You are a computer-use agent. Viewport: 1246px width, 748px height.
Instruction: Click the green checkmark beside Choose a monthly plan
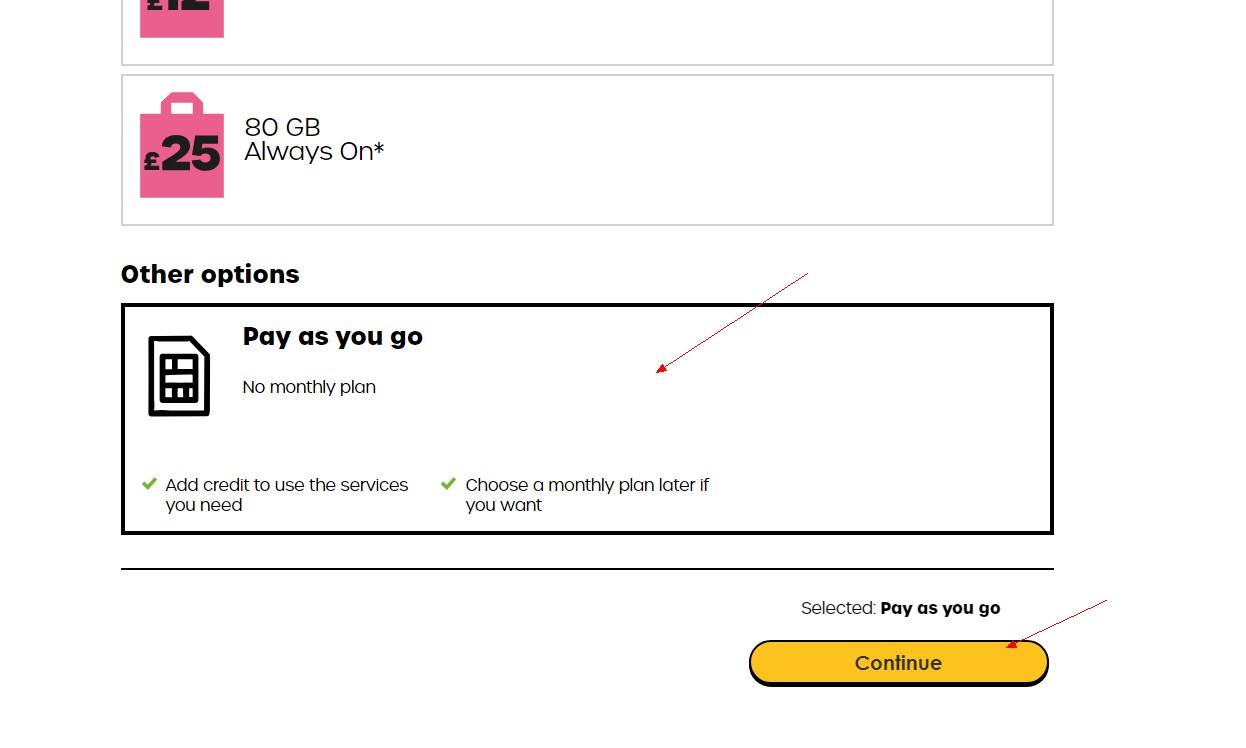coord(449,484)
